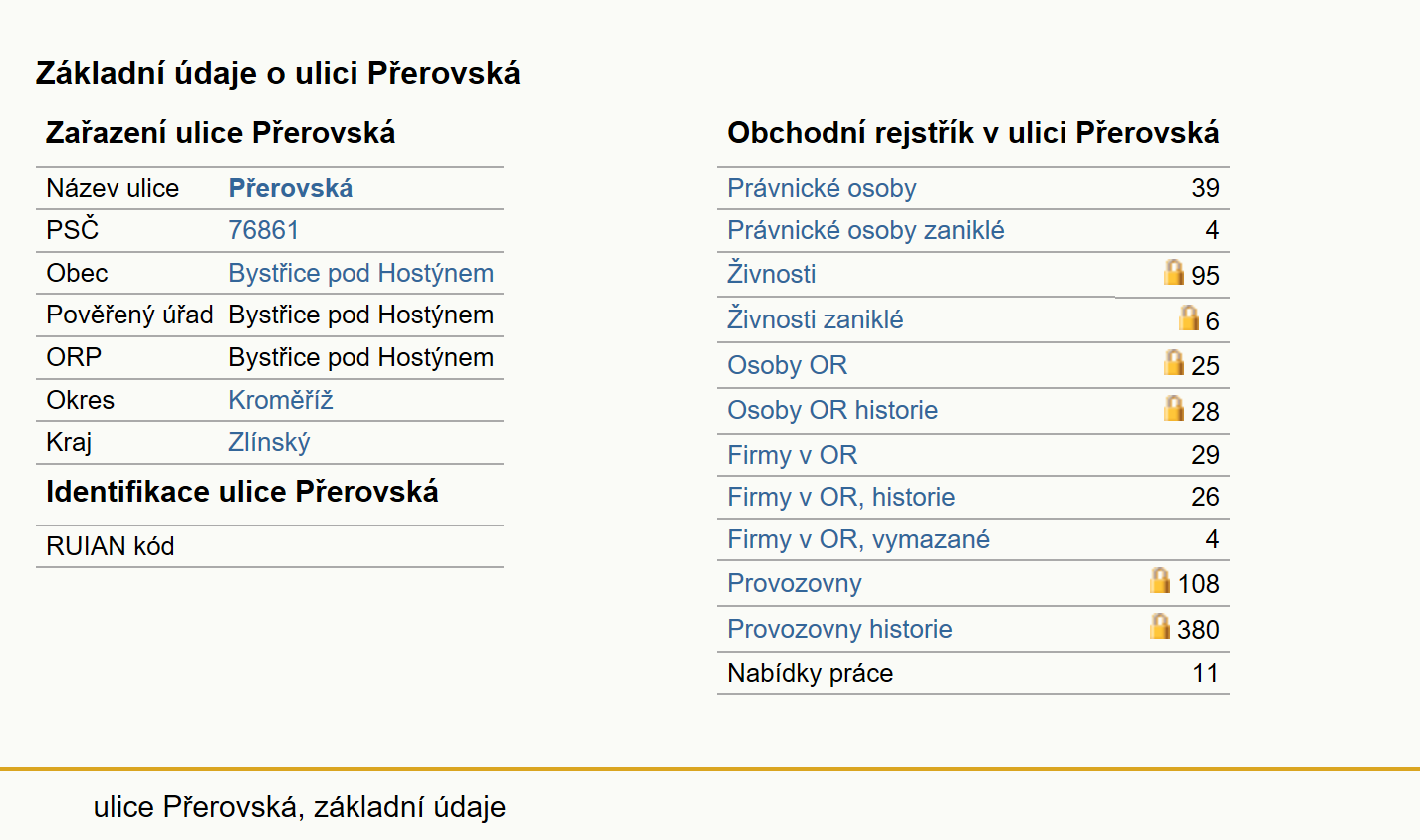Image resolution: width=1420 pixels, height=840 pixels.
Task: Open the Živnosti link
Action: point(771,273)
